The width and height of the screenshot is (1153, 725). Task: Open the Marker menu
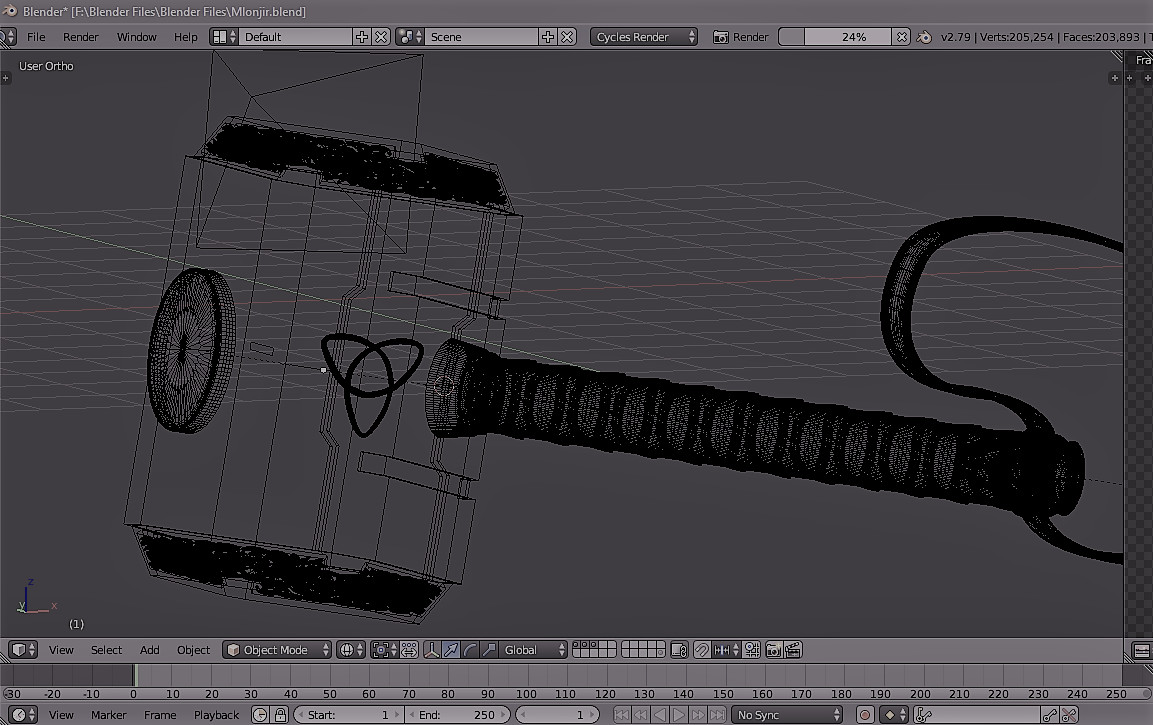click(109, 715)
